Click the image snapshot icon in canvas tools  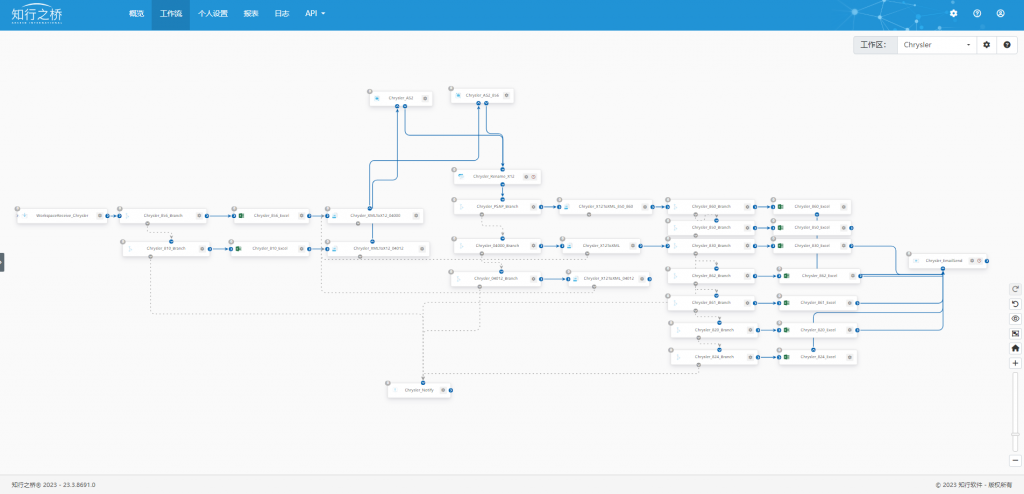[1015, 333]
